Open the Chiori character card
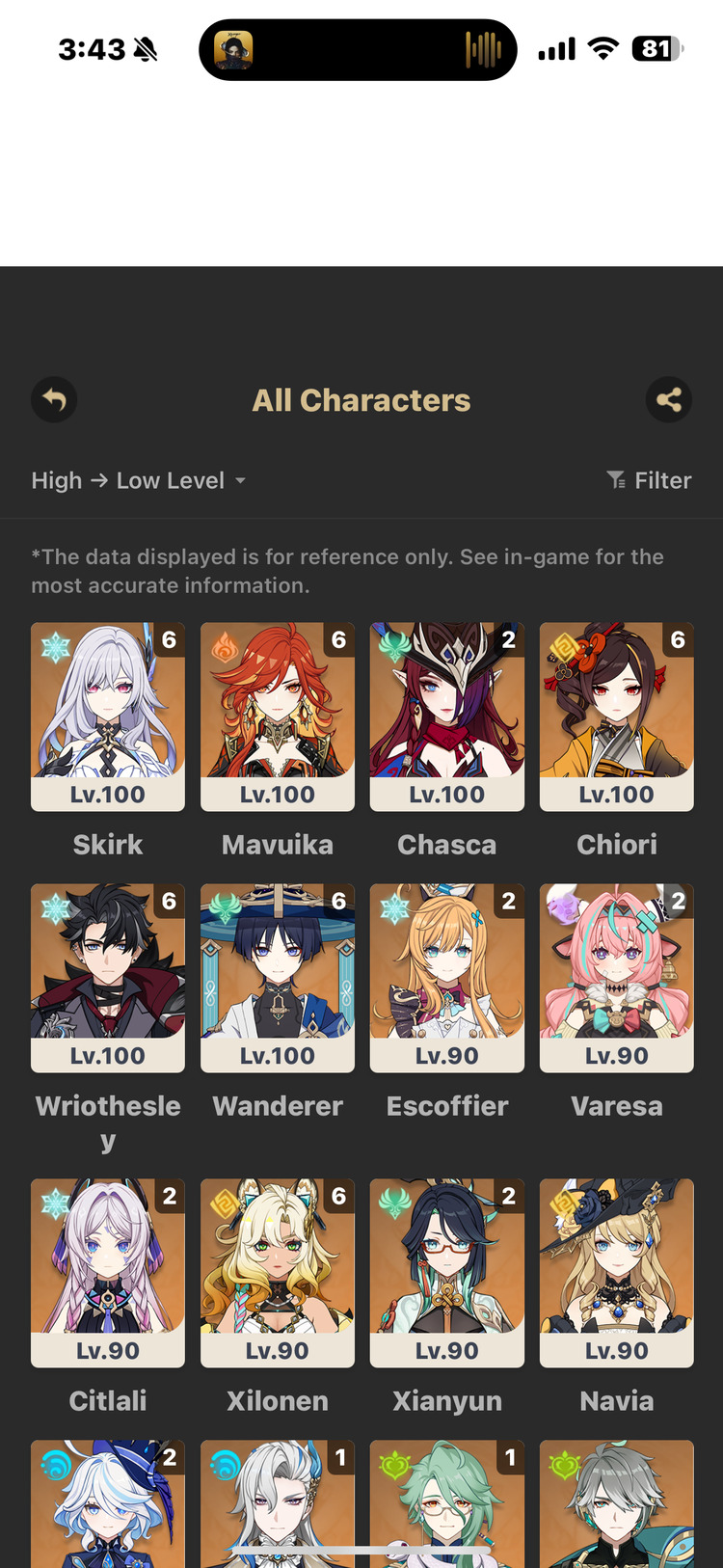Screen dimensions: 723x1568 tap(617, 716)
